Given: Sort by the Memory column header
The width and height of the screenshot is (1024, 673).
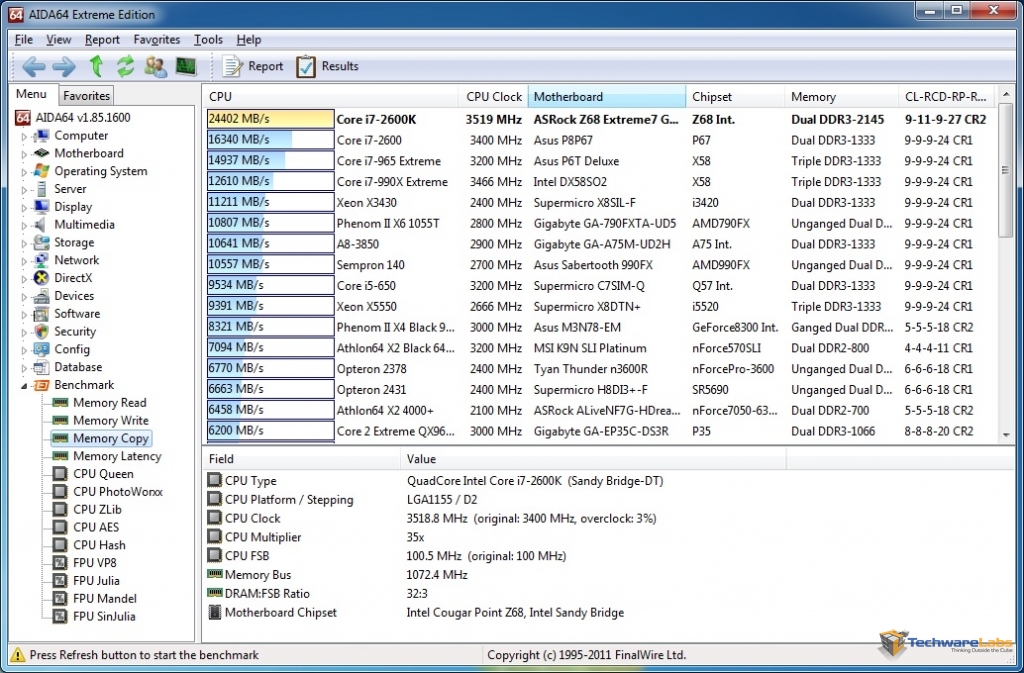Looking at the screenshot, I should [x=842, y=97].
